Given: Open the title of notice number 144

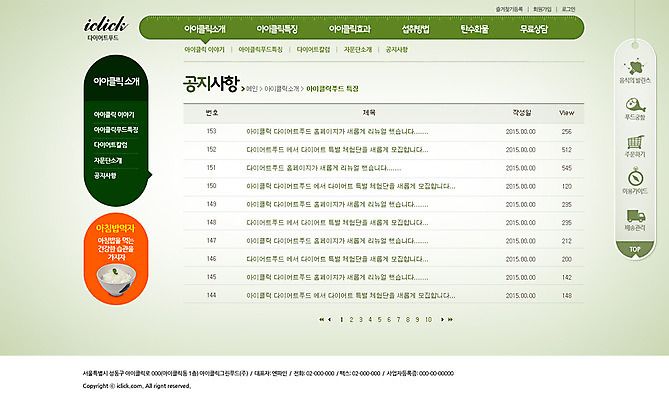Looking at the screenshot, I should [x=351, y=296].
